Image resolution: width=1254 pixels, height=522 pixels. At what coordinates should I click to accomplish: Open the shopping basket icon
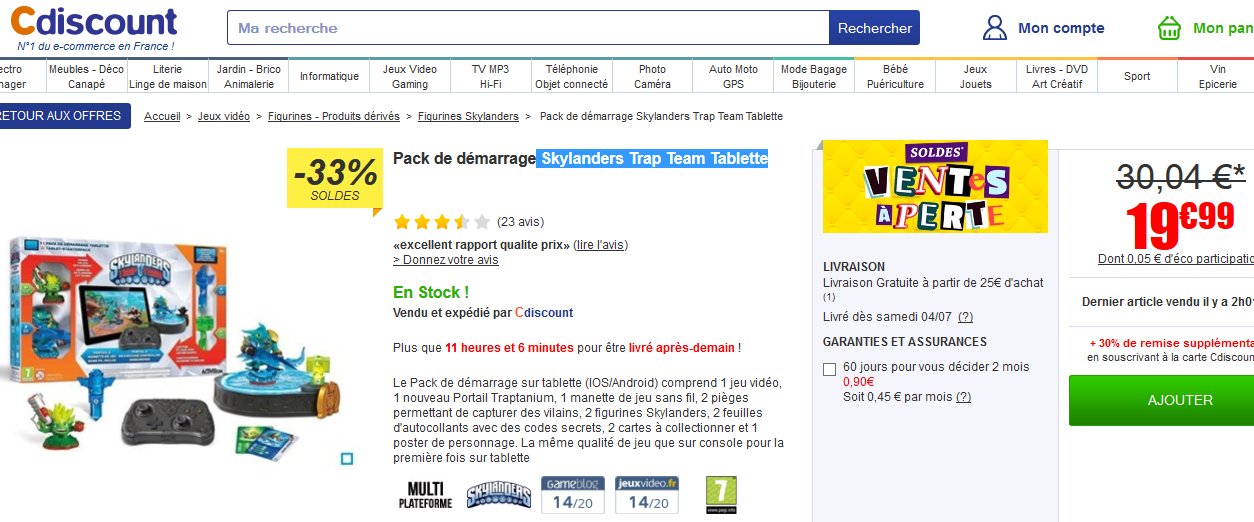pos(1169,28)
